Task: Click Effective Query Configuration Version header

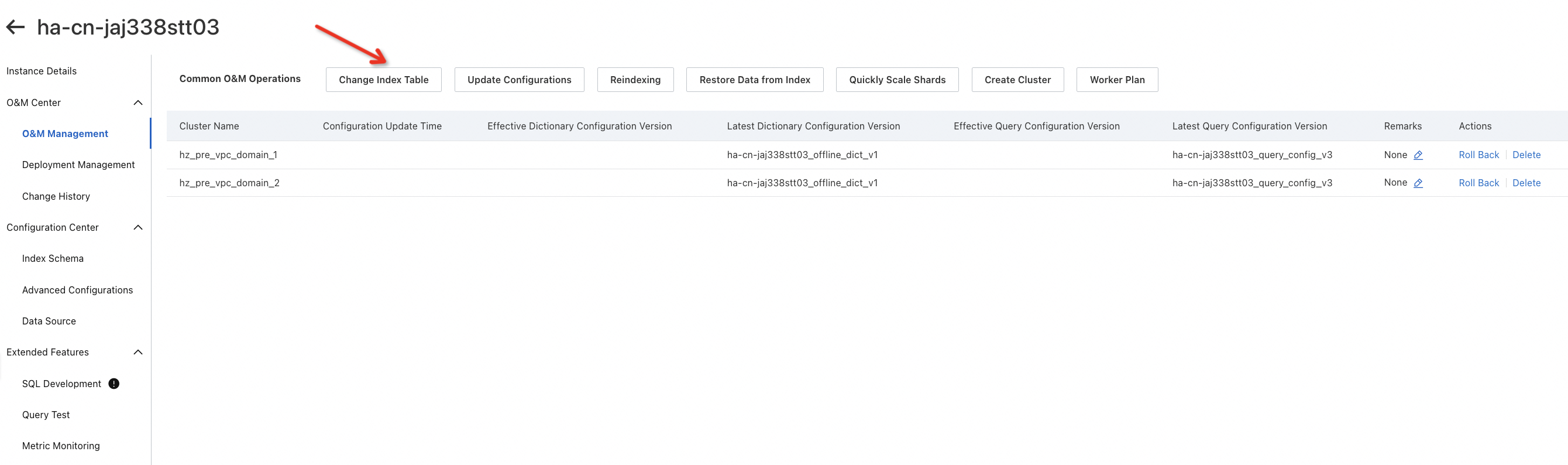Action: [x=1037, y=126]
